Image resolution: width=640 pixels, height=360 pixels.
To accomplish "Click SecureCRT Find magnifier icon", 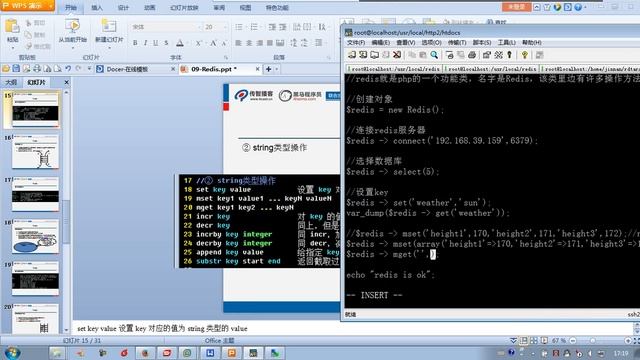I will pos(434,55).
